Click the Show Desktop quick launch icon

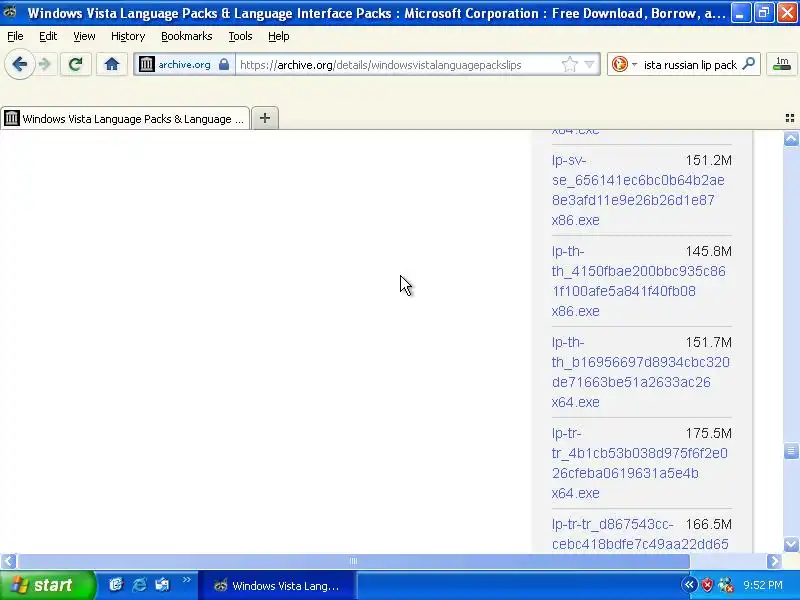163,585
